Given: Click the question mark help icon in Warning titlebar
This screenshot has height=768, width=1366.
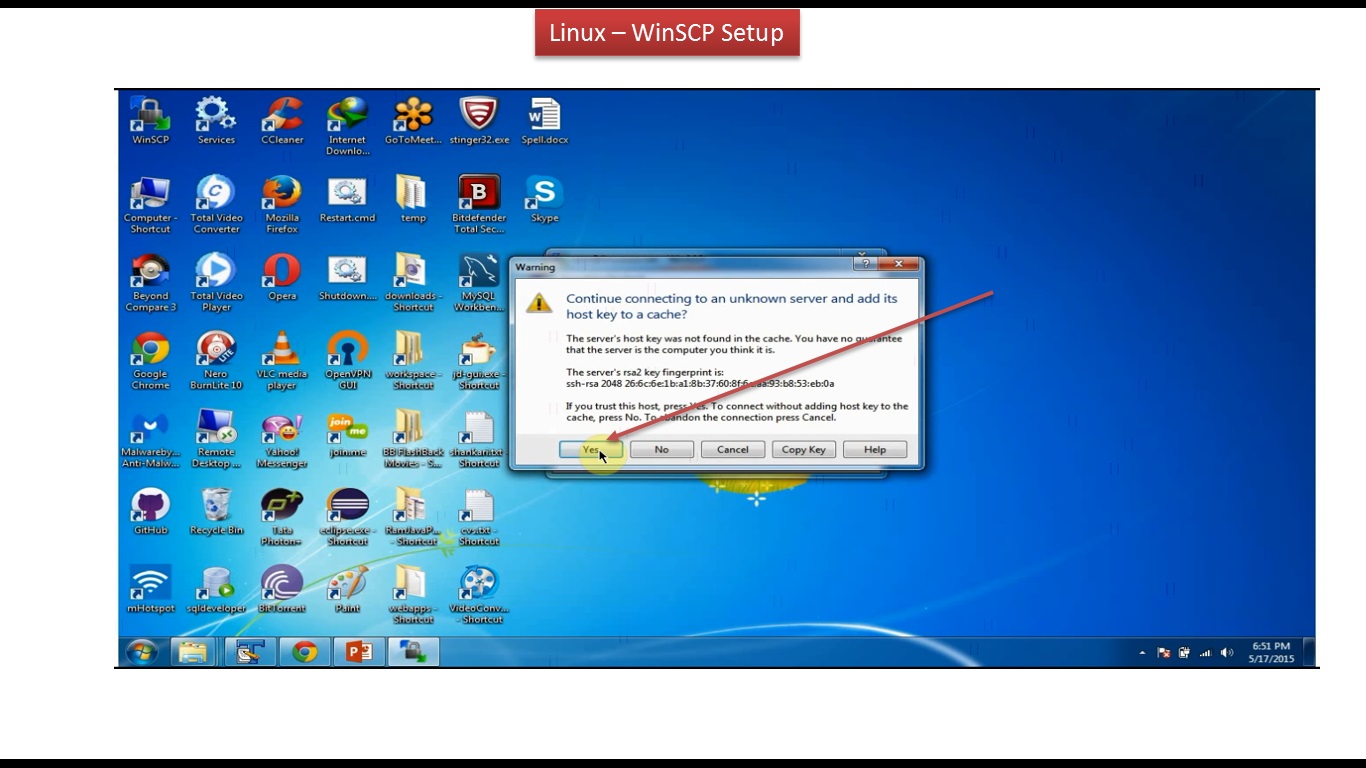Looking at the screenshot, I should [x=865, y=264].
